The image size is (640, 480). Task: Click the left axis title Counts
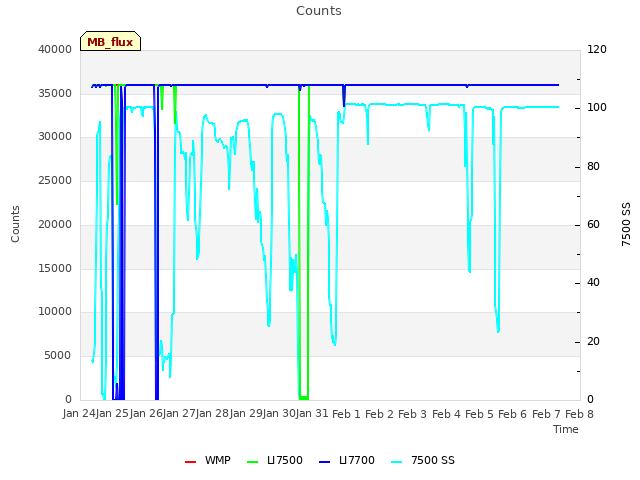click(x=15, y=224)
